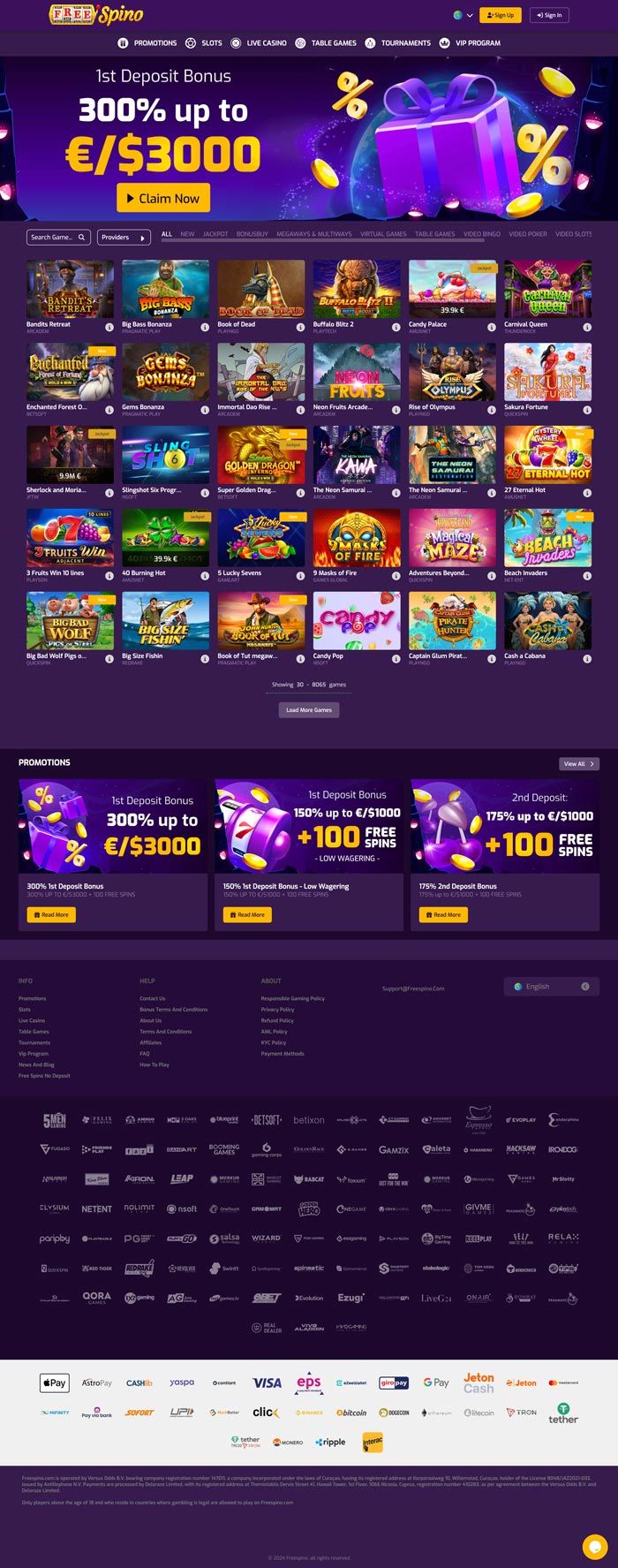This screenshot has width=618, height=1568.
Task: Click the Claim Now button
Action: pyautogui.click(x=163, y=199)
